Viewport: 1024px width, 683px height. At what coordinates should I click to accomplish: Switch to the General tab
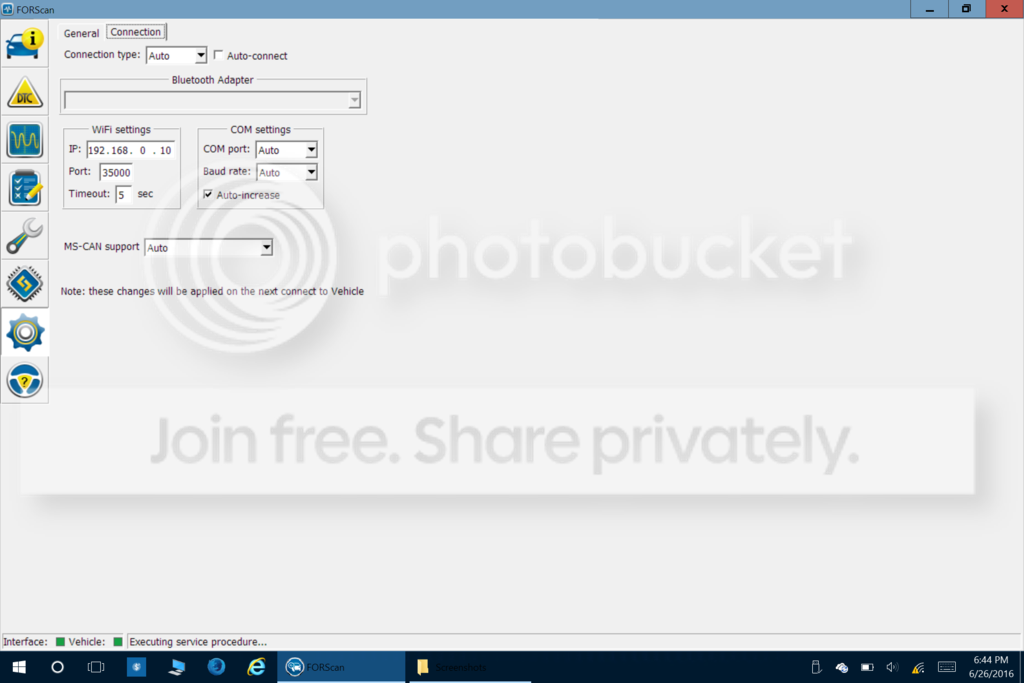coord(81,33)
